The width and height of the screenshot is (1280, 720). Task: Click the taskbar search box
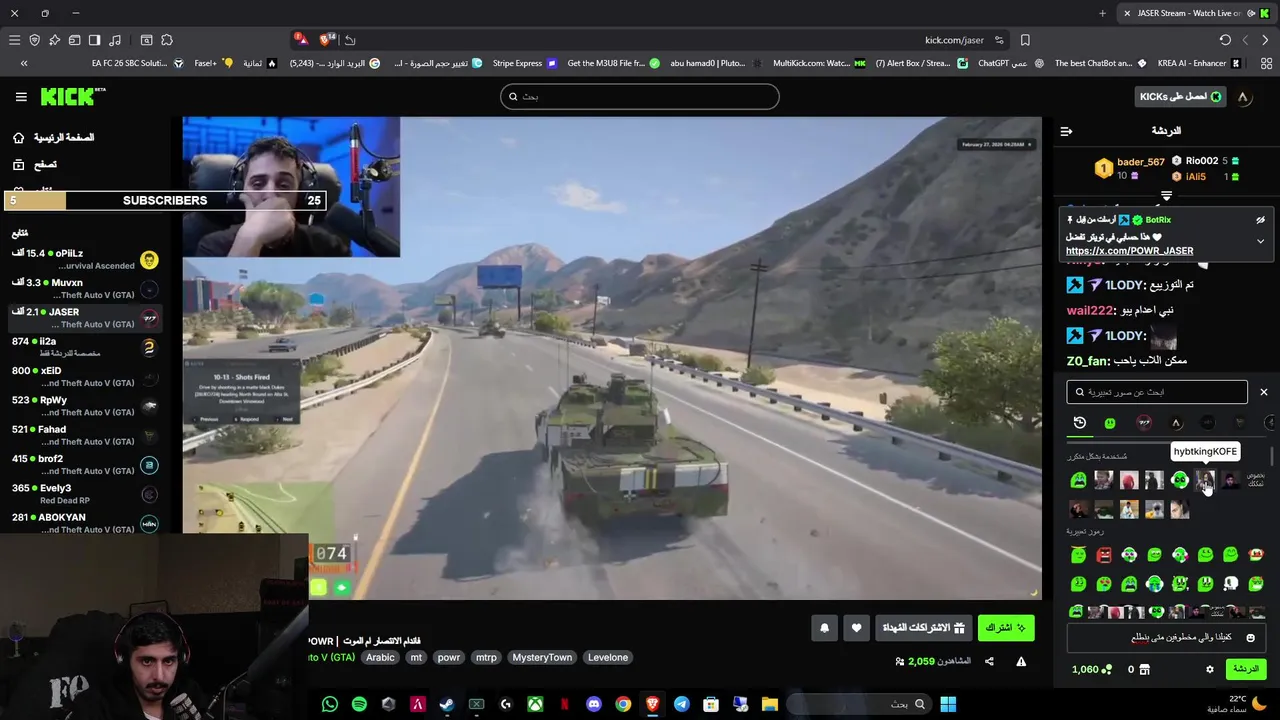pos(860,704)
